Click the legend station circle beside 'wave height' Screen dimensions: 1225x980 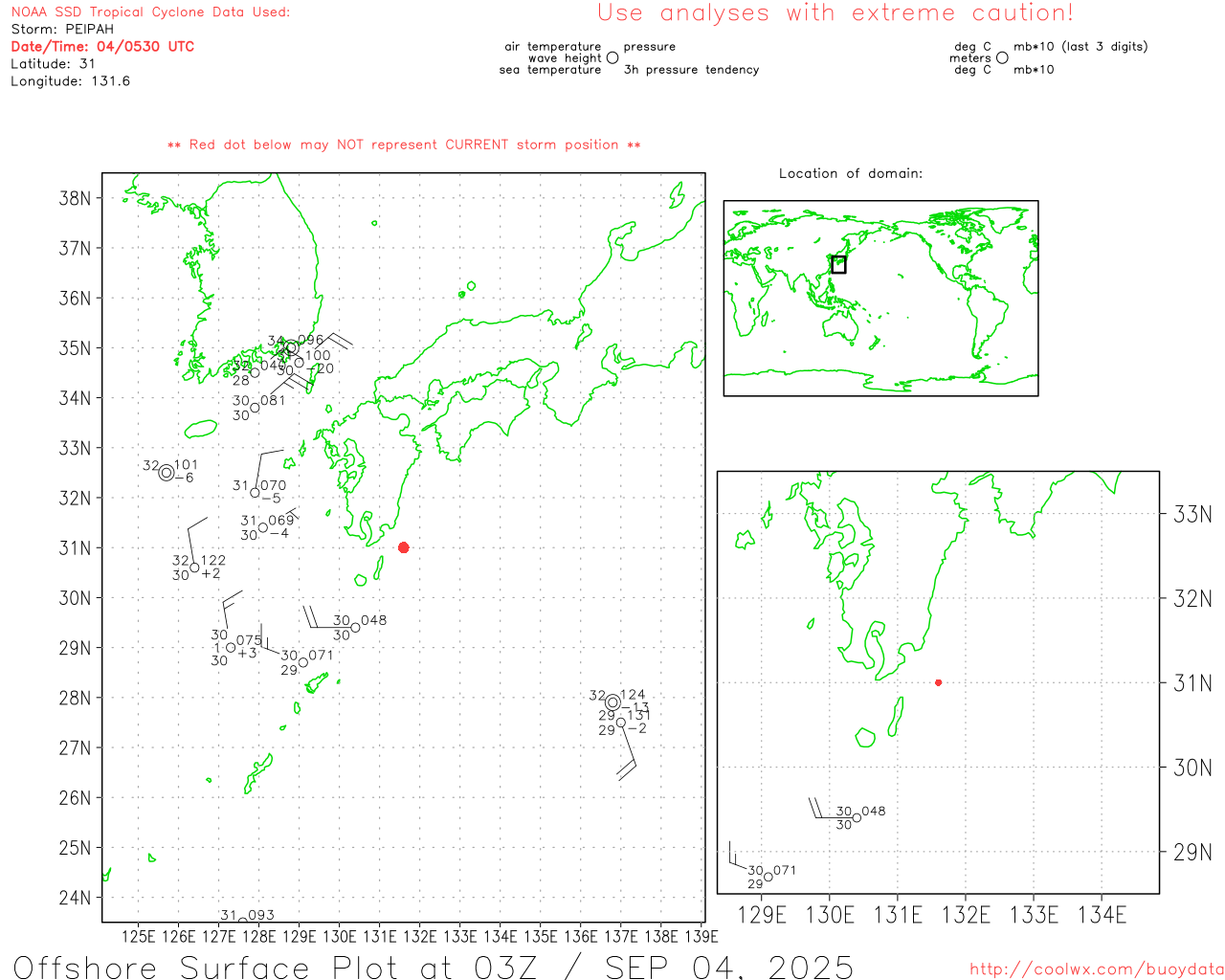click(x=612, y=57)
